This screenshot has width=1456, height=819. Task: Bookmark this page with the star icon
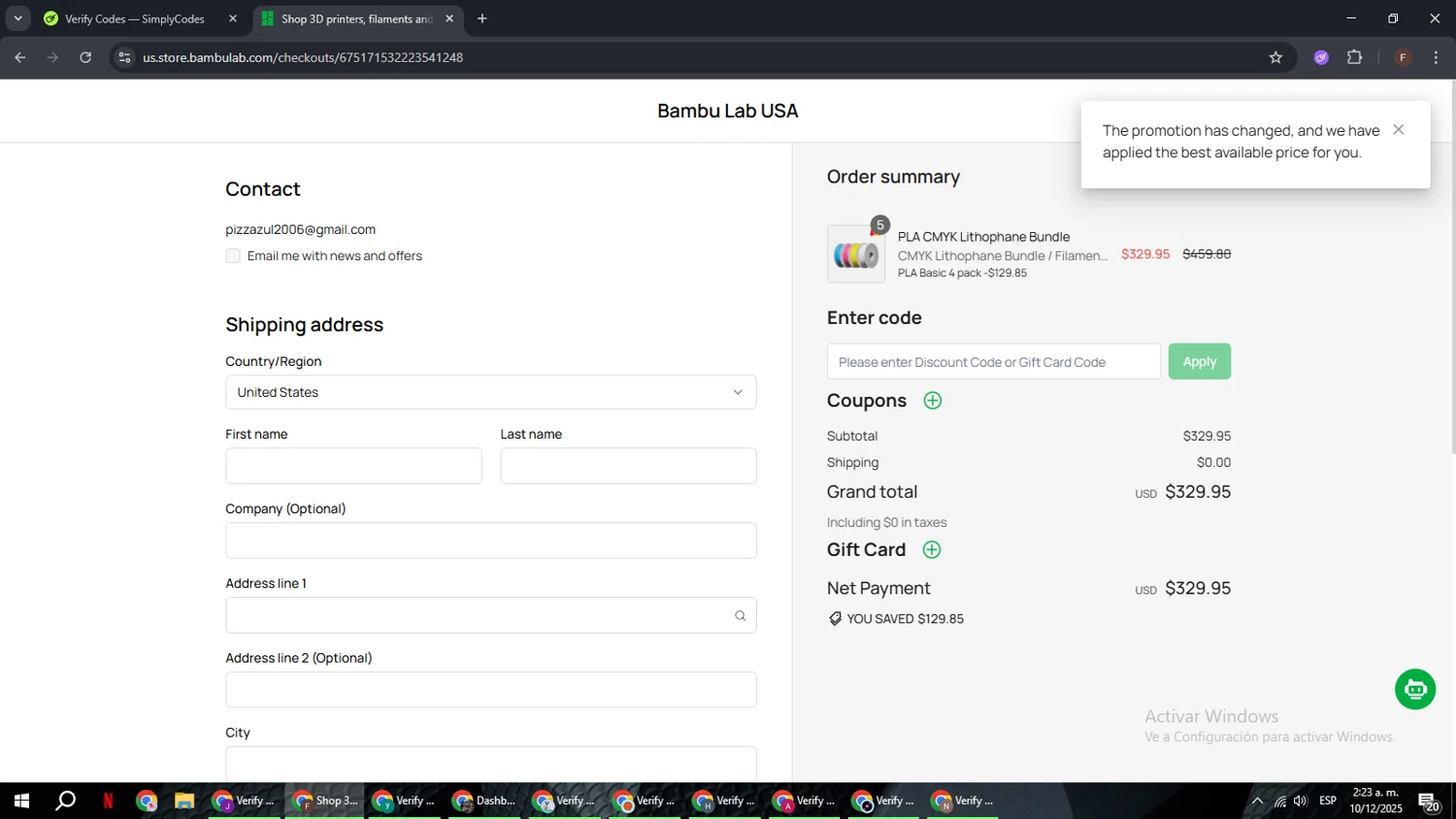pos(1275,57)
